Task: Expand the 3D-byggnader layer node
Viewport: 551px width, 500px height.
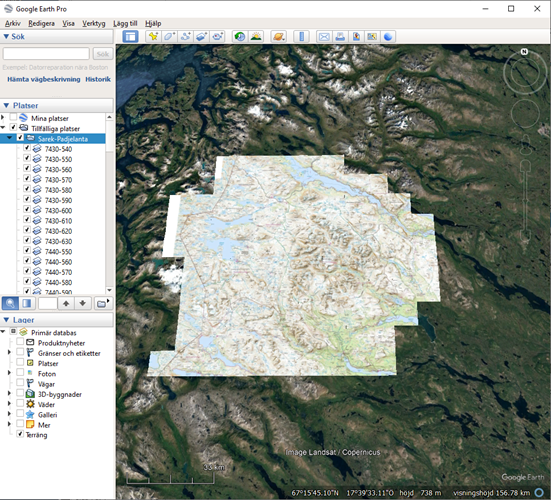Action: click(x=9, y=393)
